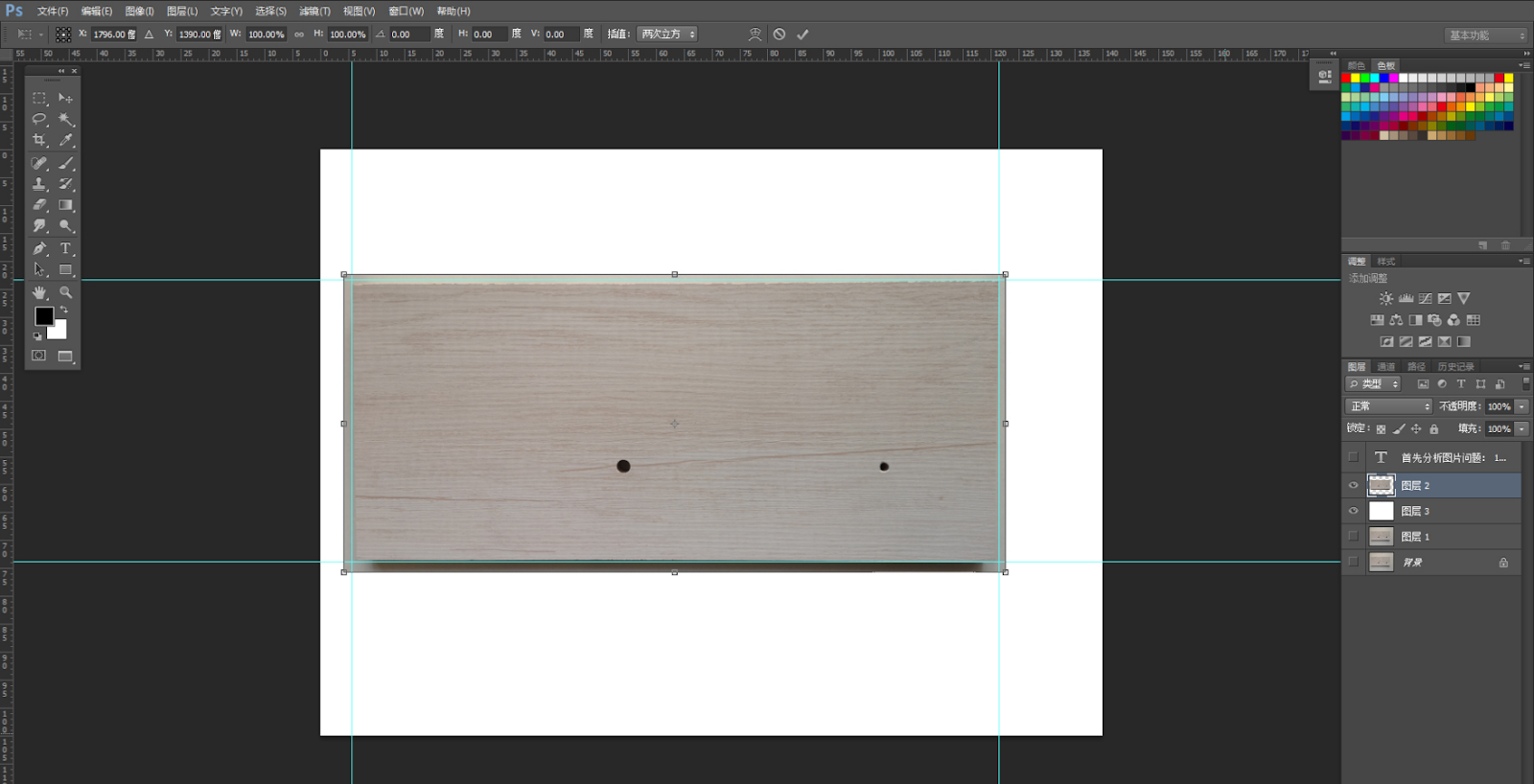Expand the 不透明度 opacity dropdown arrow

click(1522, 406)
